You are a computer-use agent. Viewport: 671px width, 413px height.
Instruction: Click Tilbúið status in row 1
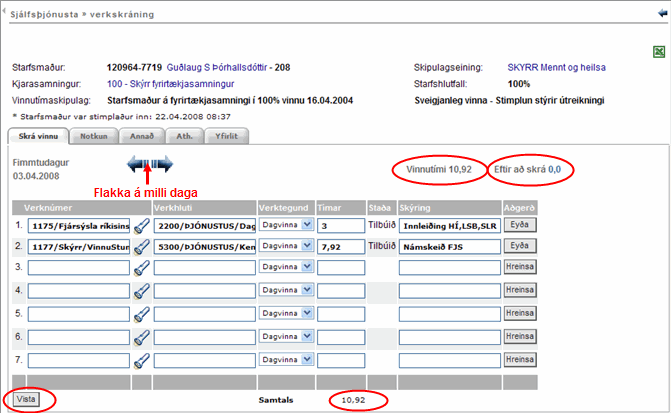[x=382, y=225]
